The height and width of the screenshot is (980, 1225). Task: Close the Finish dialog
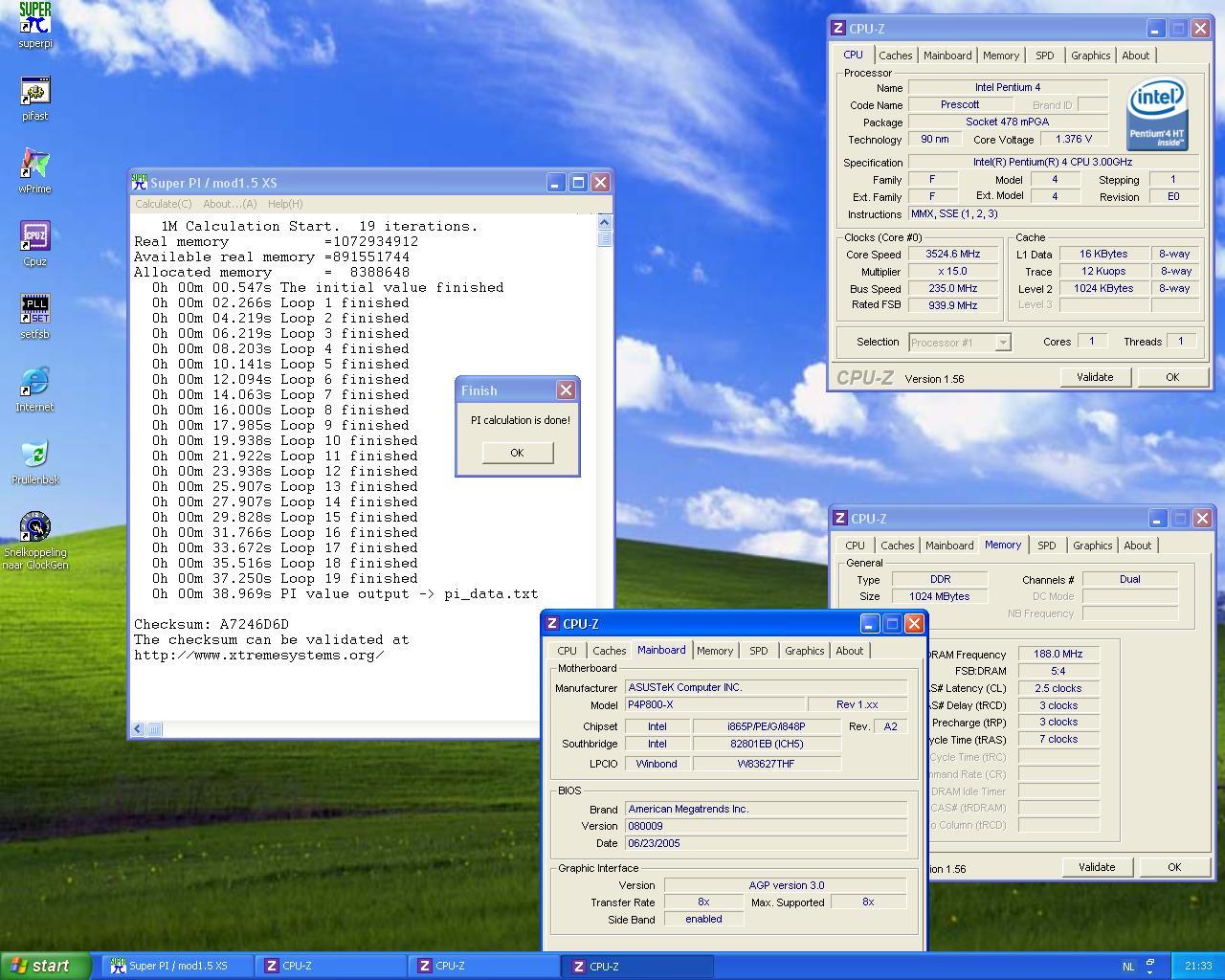(566, 390)
